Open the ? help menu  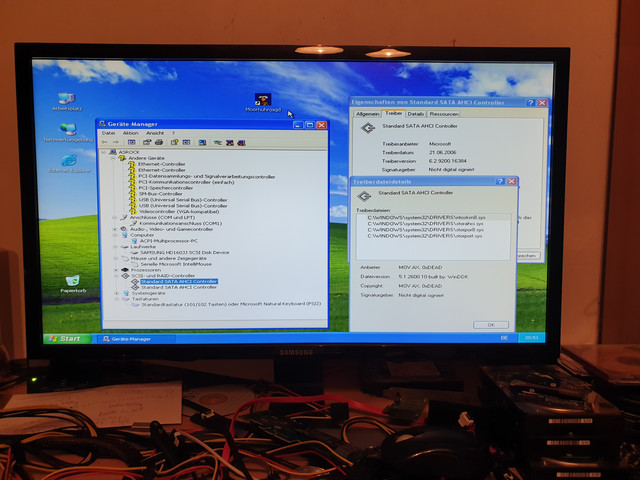pos(173,133)
